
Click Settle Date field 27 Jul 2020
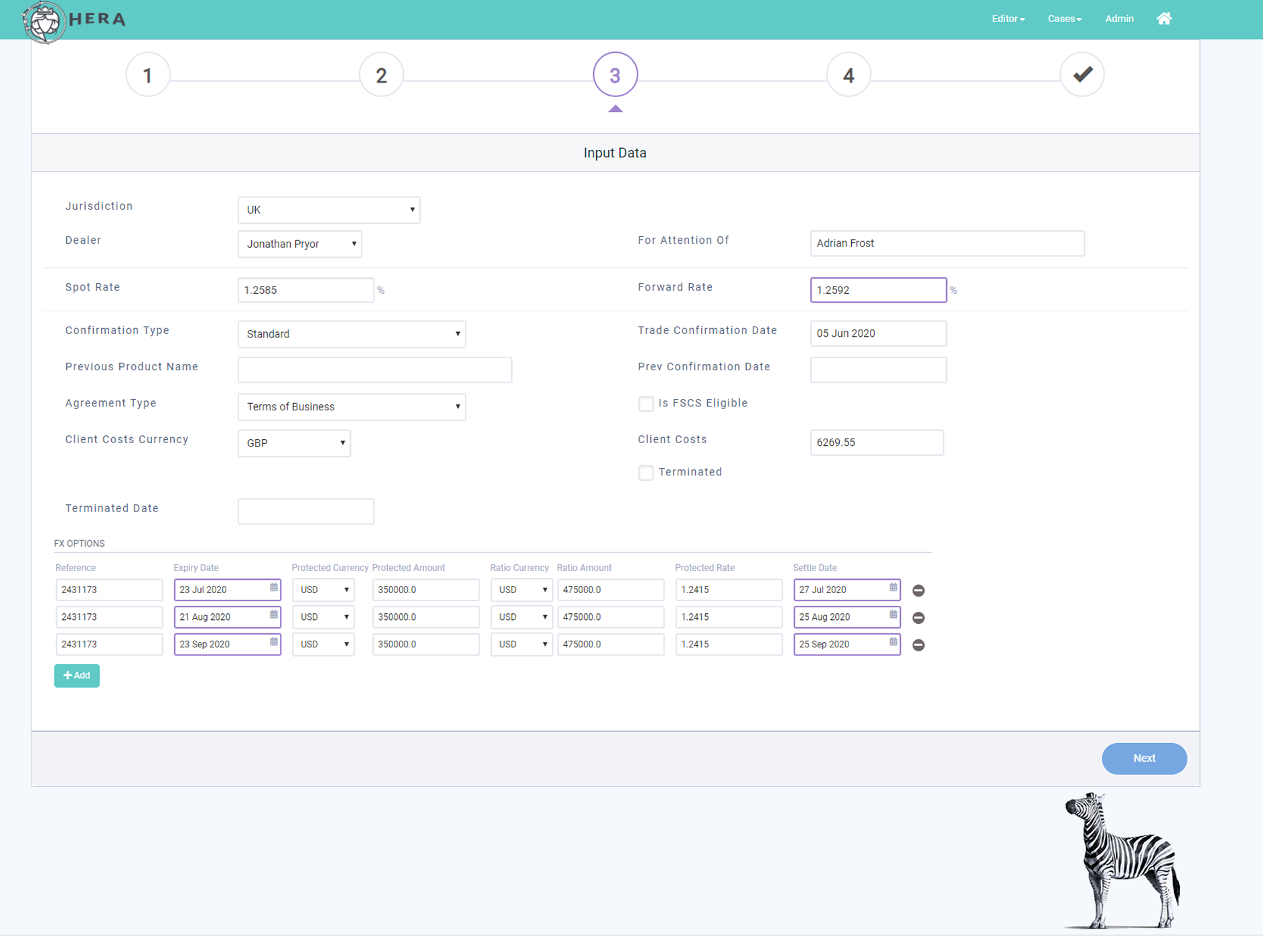click(846, 590)
